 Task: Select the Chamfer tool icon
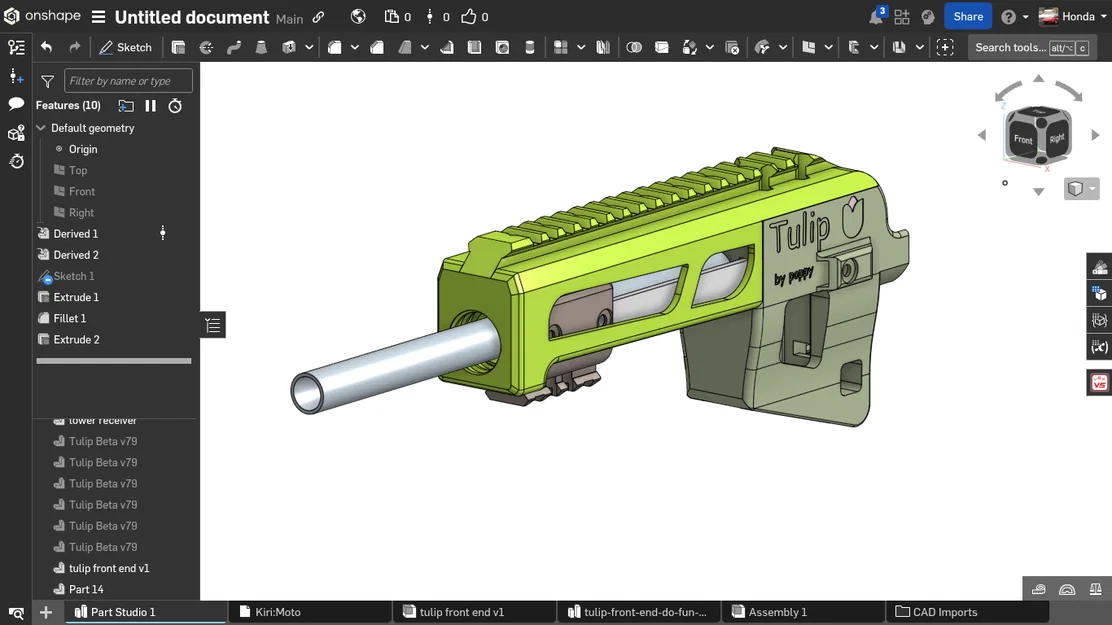coord(377,48)
